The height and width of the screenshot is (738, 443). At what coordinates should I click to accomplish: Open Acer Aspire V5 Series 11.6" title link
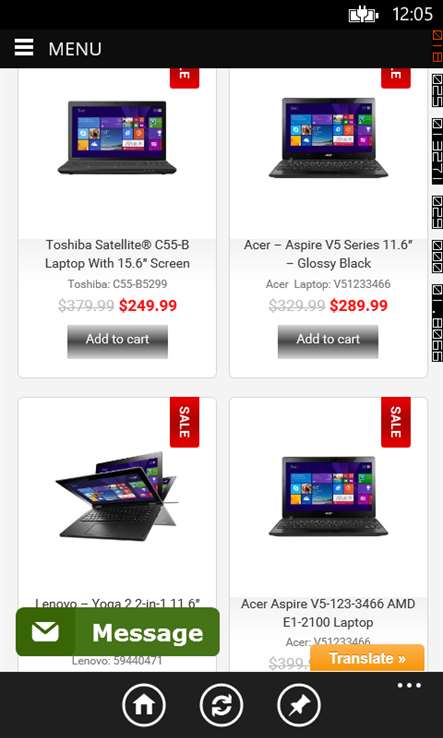328,254
